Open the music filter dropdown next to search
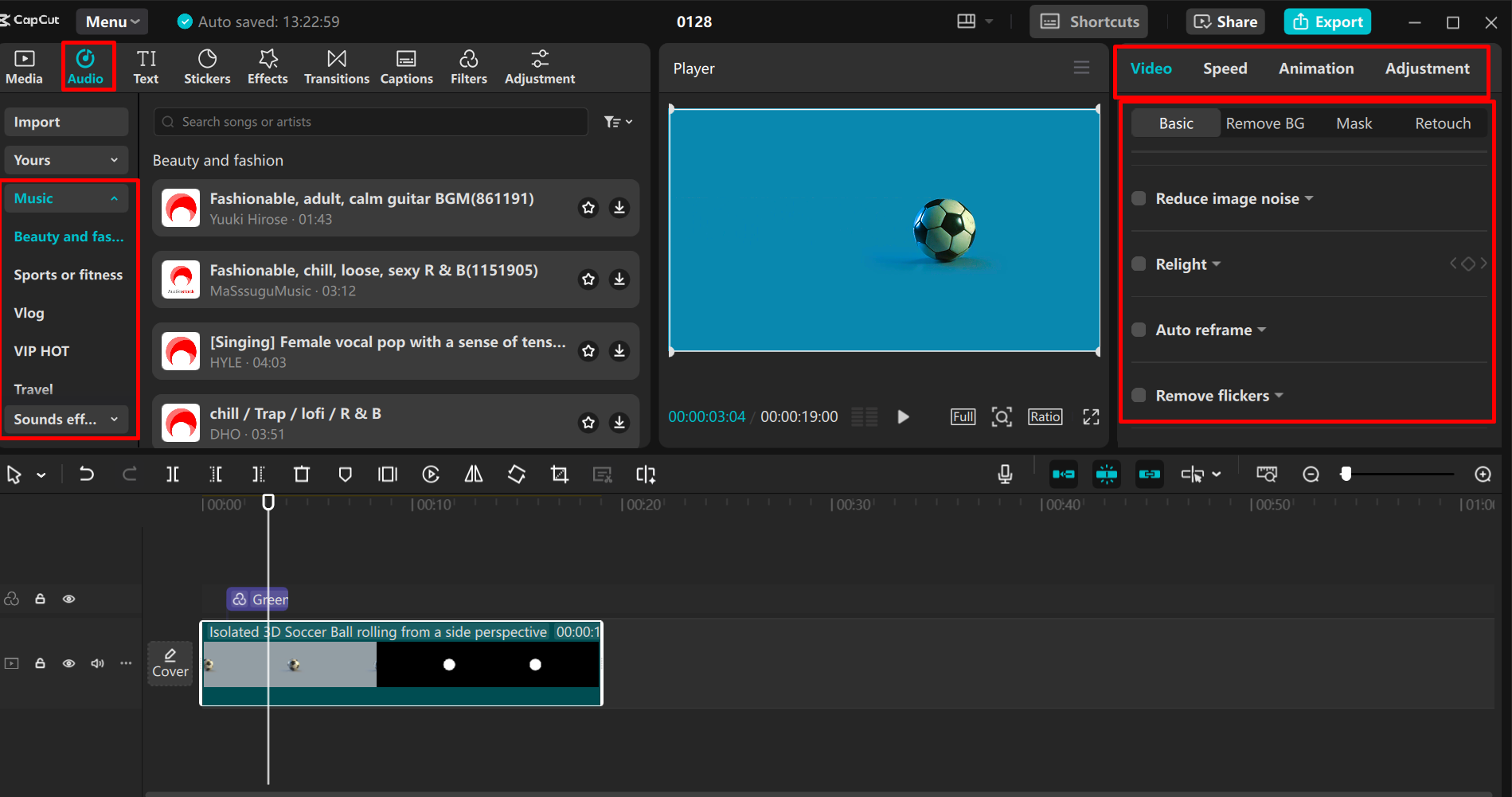Screen dimensions: 1512x797 [x=617, y=121]
